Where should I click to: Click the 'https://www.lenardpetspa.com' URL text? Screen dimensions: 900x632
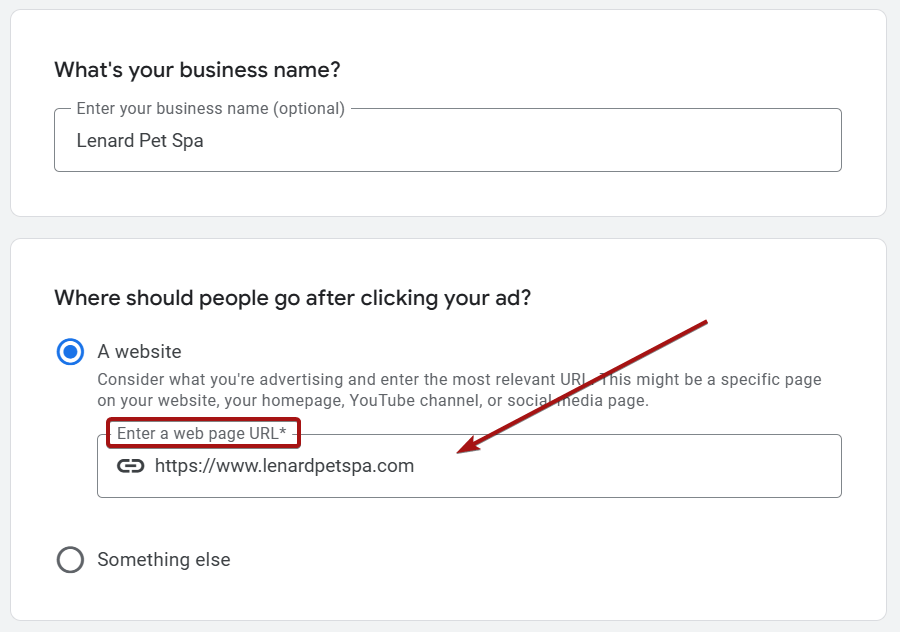(284, 466)
